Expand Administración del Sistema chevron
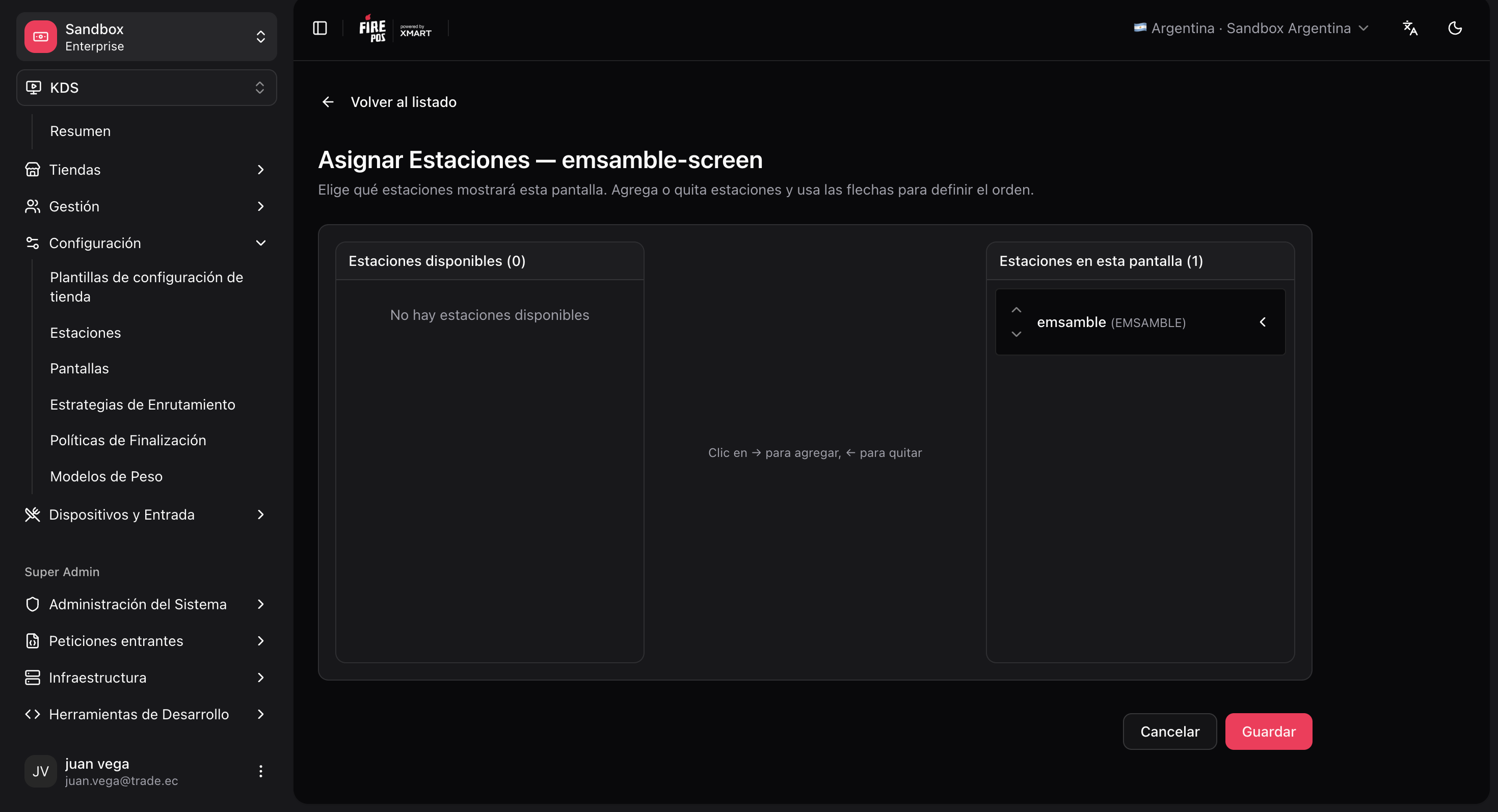 pyautogui.click(x=260, y=605)
